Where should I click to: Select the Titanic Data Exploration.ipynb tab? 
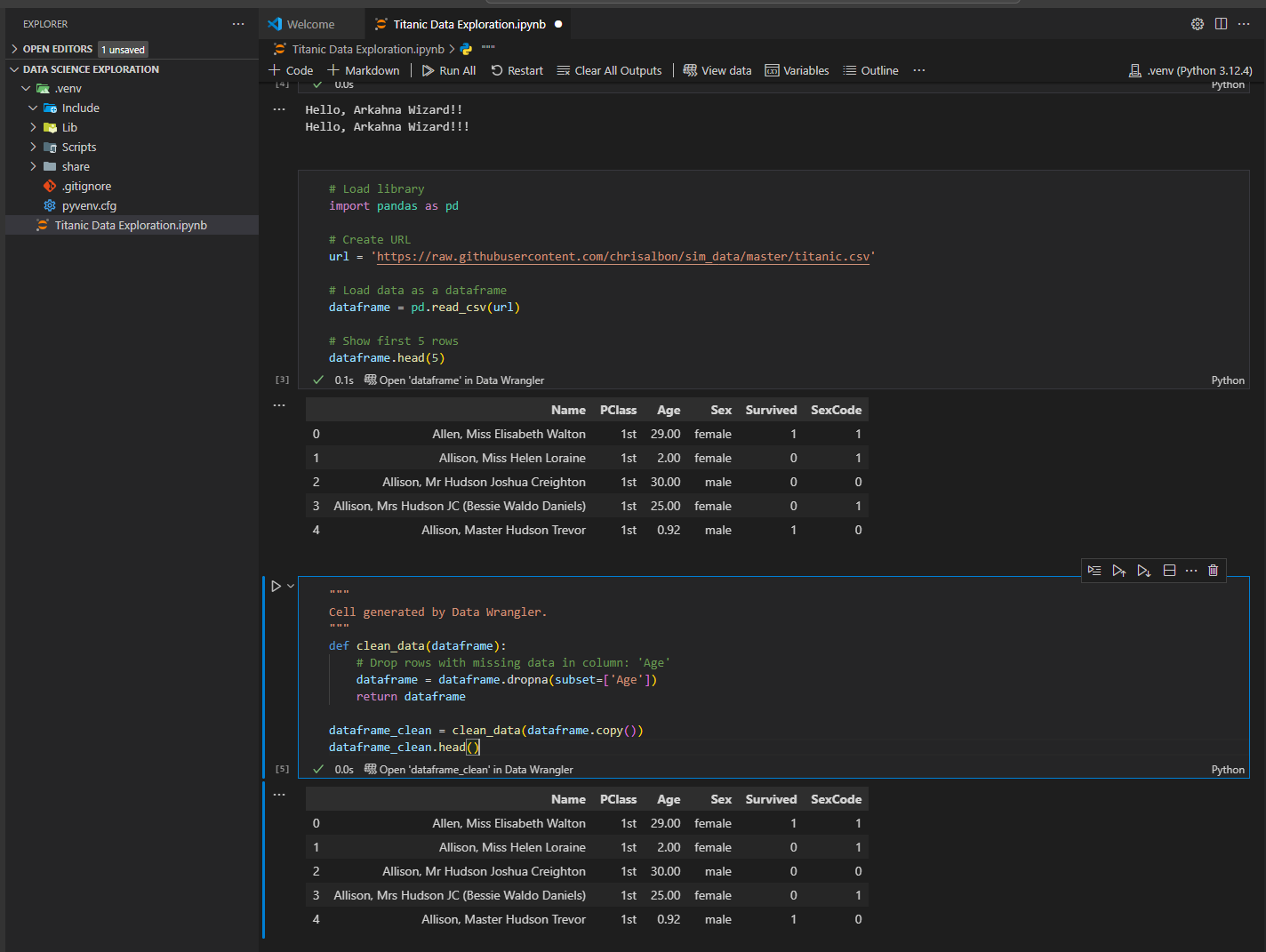[469, 24]
